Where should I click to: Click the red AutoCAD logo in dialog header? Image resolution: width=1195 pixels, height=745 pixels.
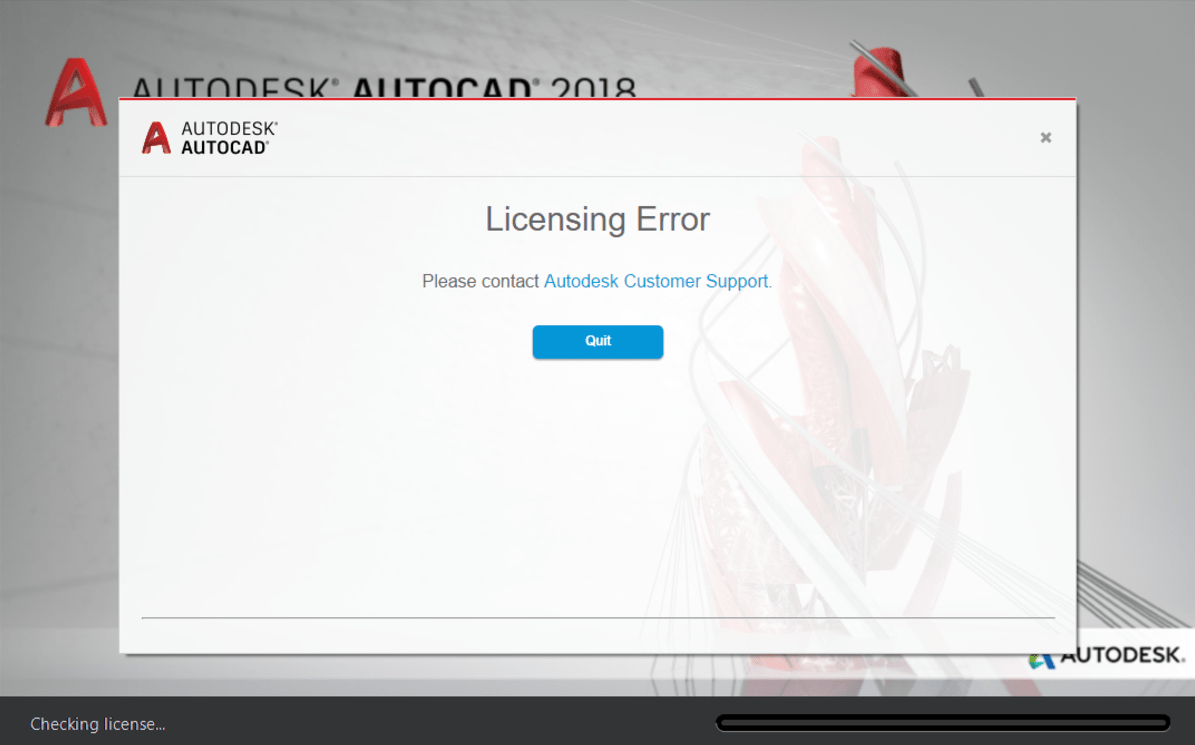point(156,138)
